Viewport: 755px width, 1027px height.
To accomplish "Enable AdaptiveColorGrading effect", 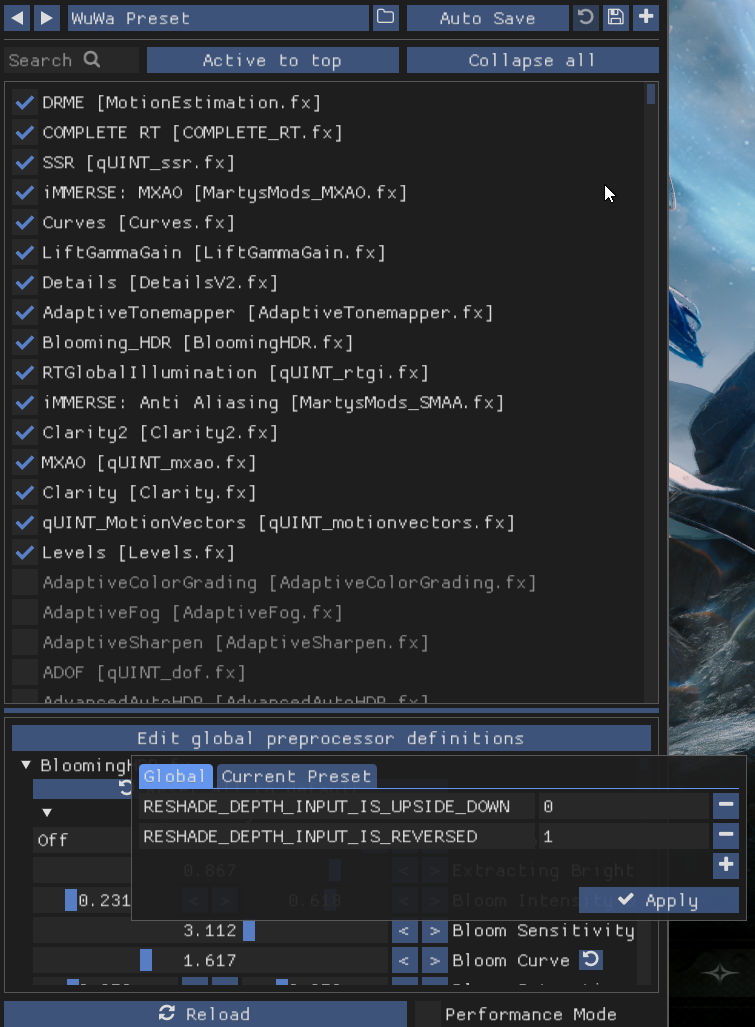I will tap(25, 582).
